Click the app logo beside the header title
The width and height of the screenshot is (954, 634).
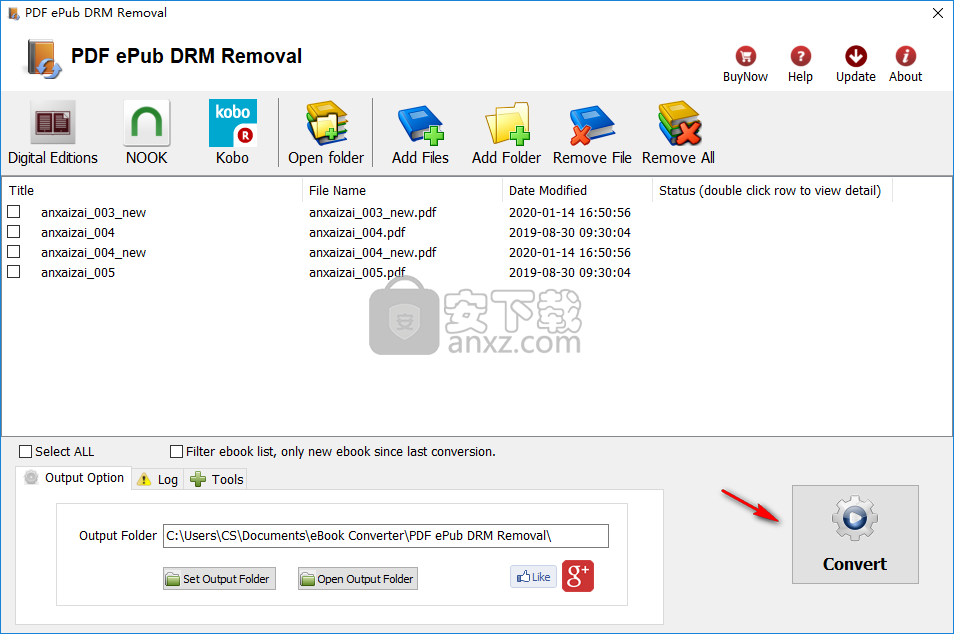(43, 59)
